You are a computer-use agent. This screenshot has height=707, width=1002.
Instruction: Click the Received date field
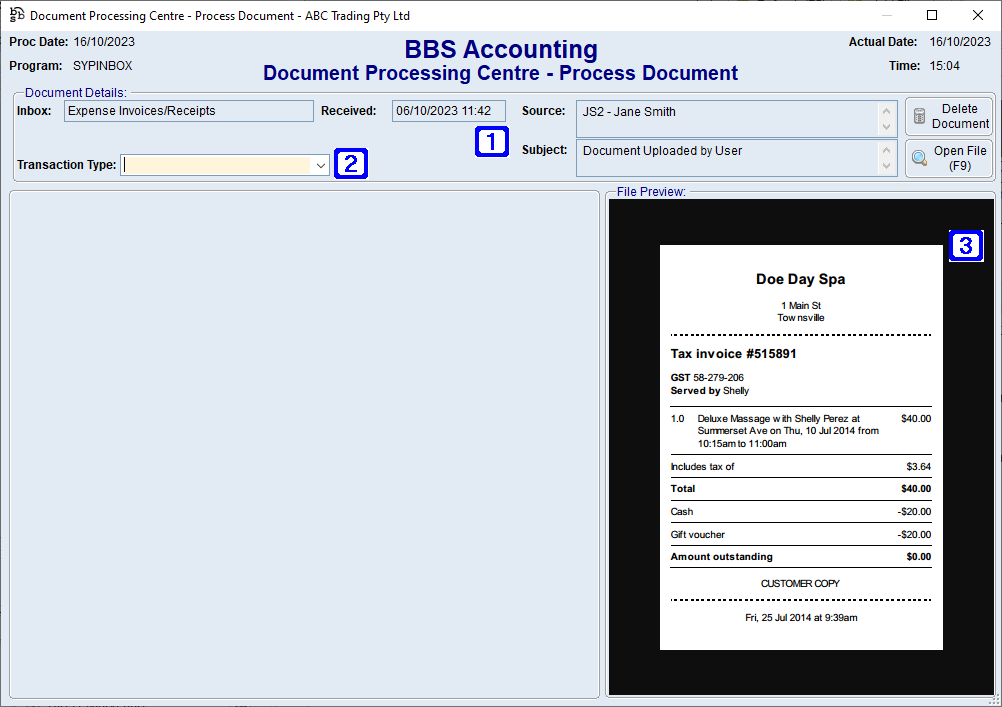[448, 111]
